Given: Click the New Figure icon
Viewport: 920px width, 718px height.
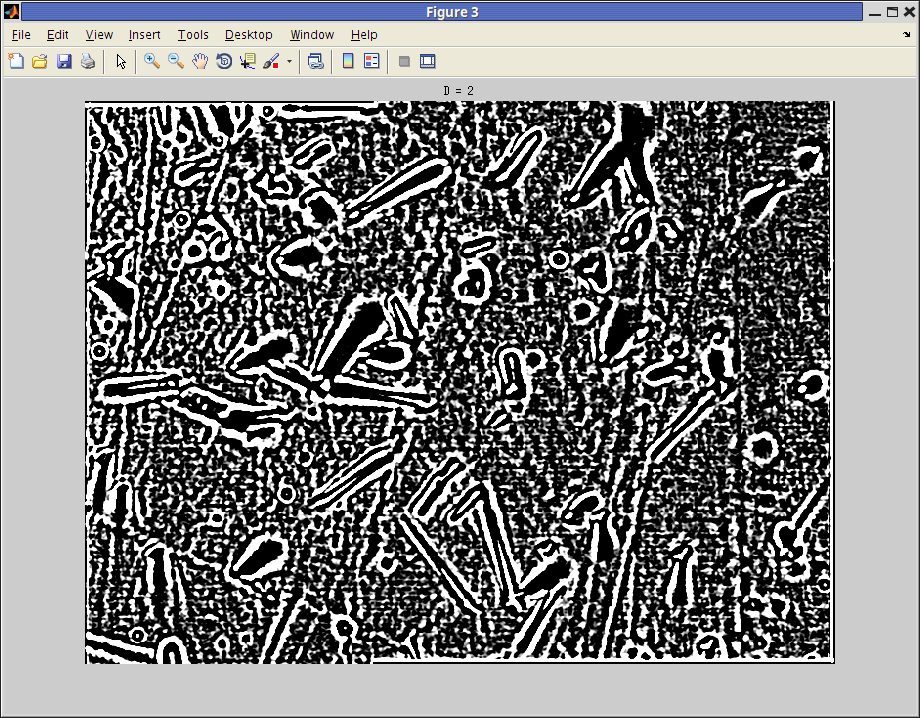Looking at the screenshot, I should (x=16, y=61).
